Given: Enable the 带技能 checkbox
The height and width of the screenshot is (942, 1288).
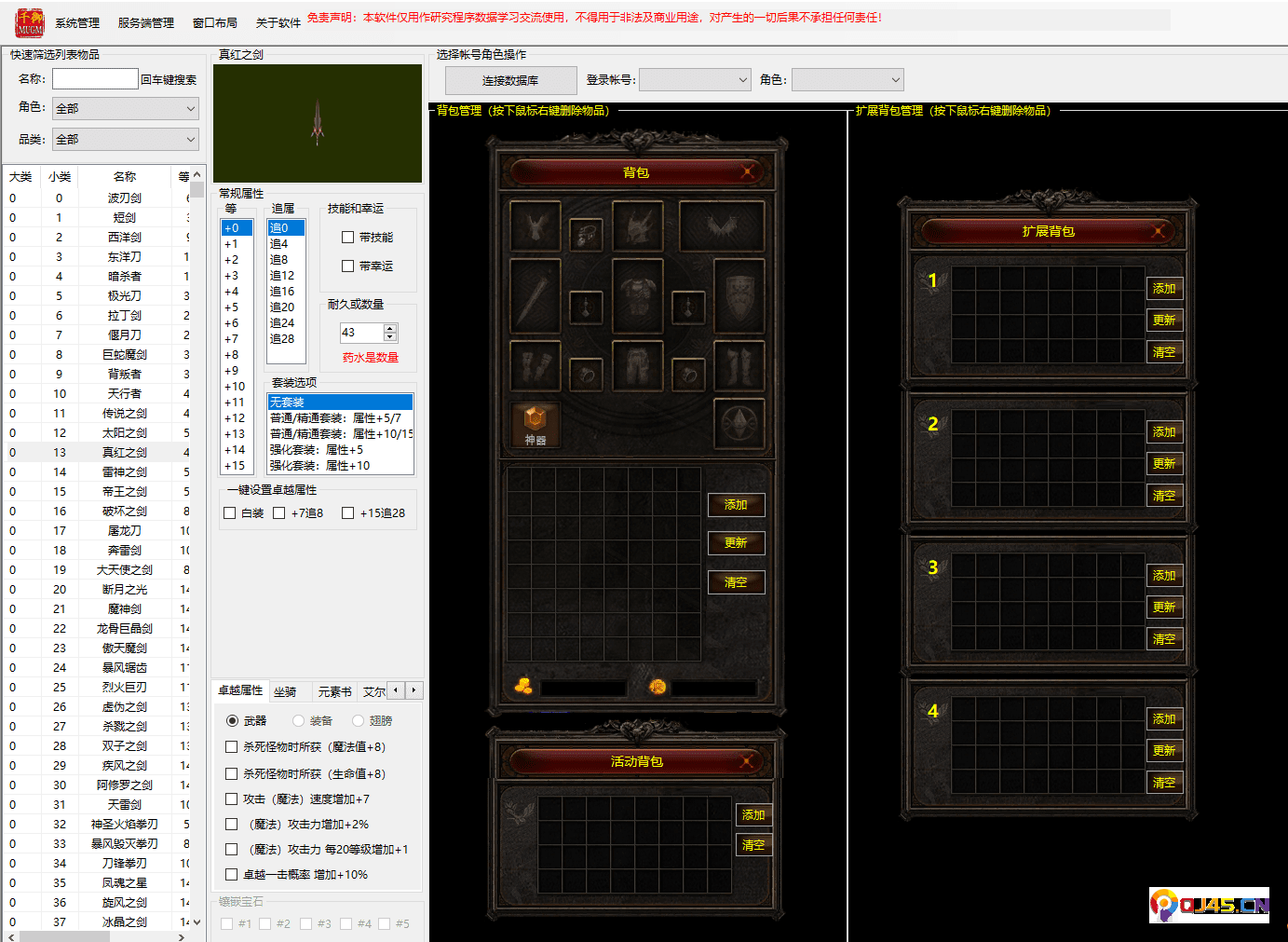Looking at the screenshot, I should pos(347,238).
